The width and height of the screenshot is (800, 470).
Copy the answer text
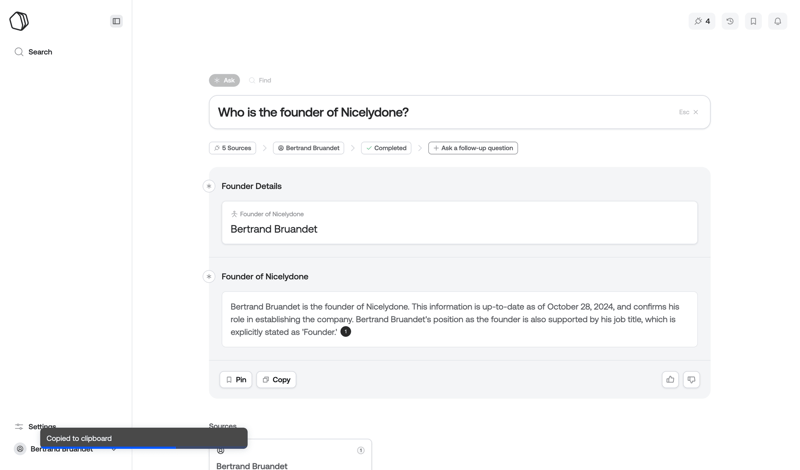[x=276, y=379]
